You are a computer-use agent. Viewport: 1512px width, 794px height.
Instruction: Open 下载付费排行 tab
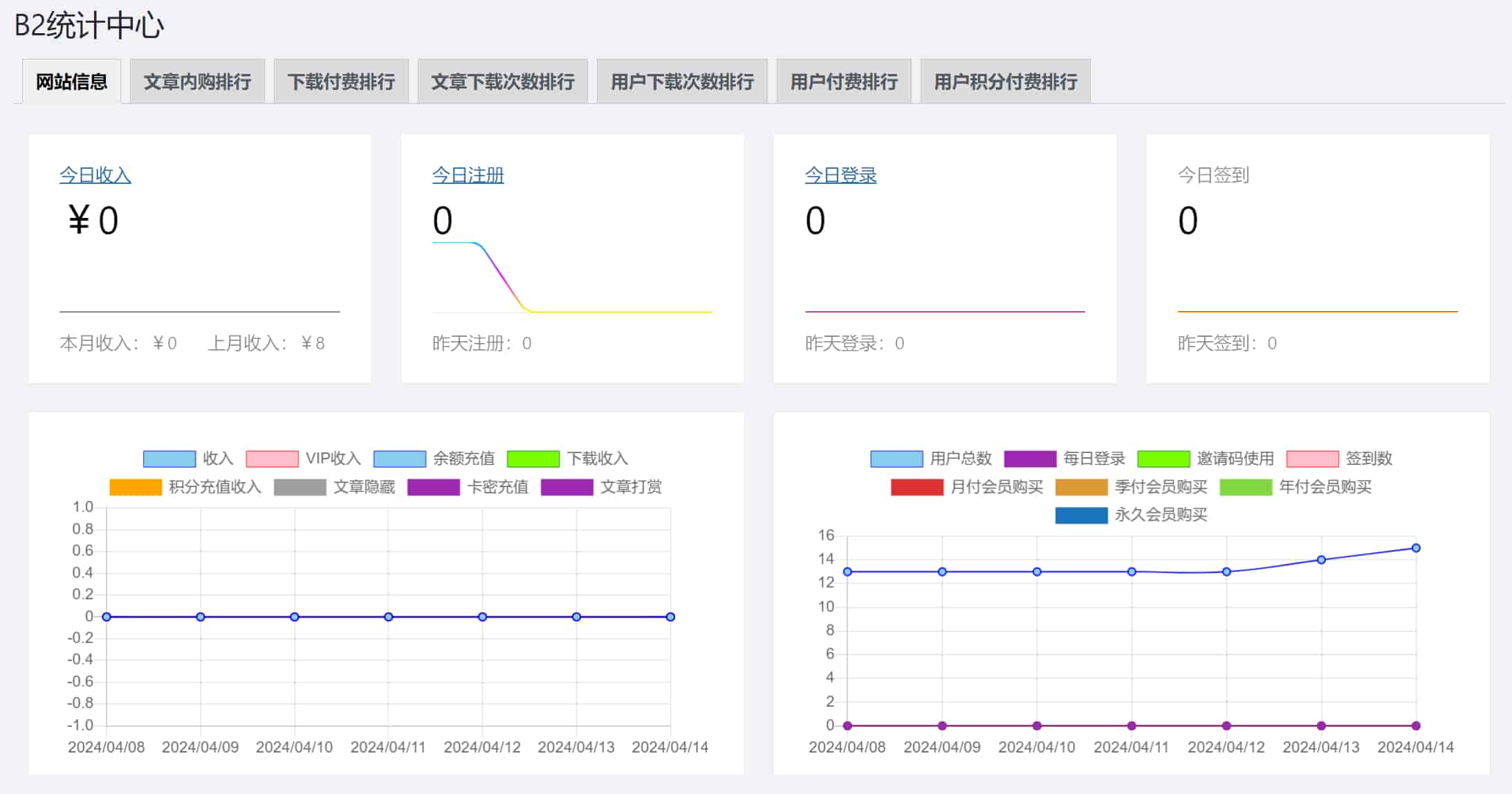pyautogui.click(x=341, y=82)
